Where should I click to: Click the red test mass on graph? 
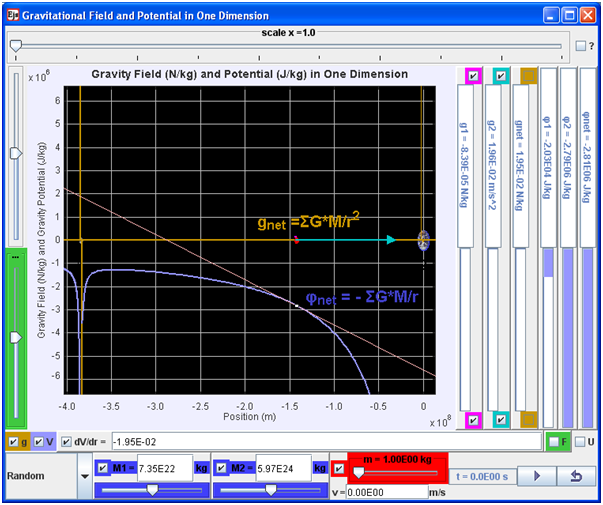(x=296, y=240)
